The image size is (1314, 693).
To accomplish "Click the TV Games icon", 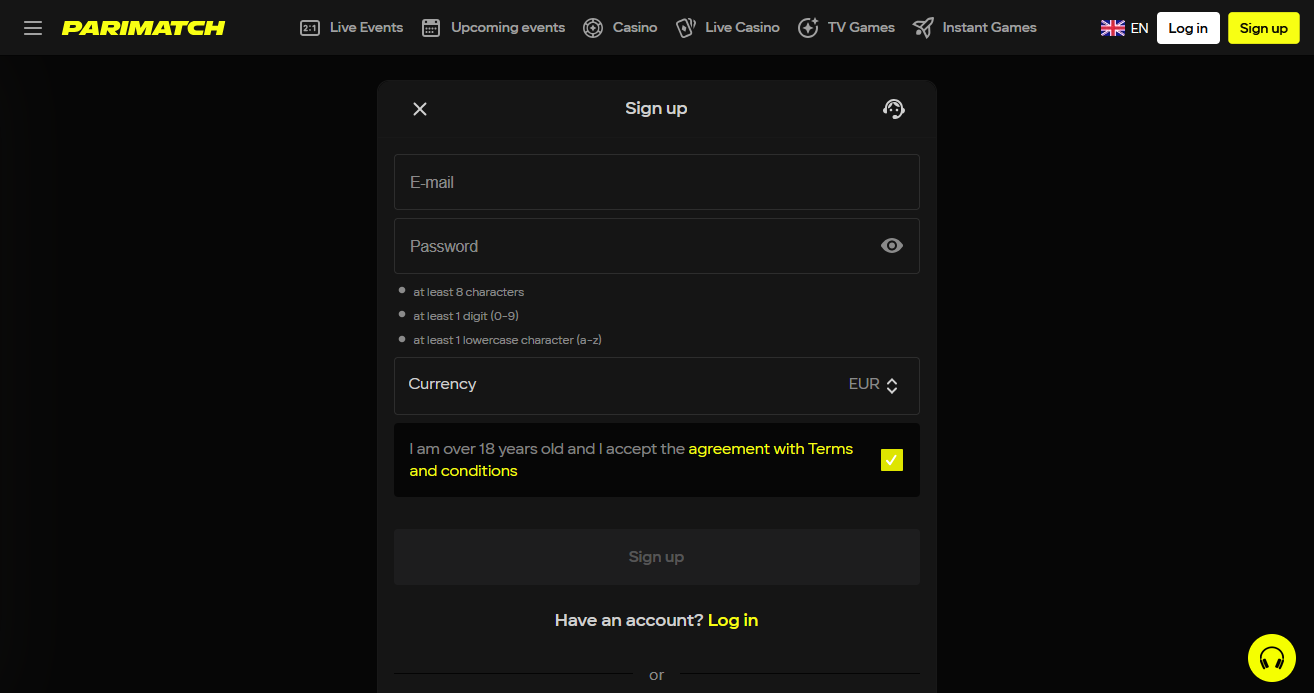I will pyautogui.click(x=808, y=28).
